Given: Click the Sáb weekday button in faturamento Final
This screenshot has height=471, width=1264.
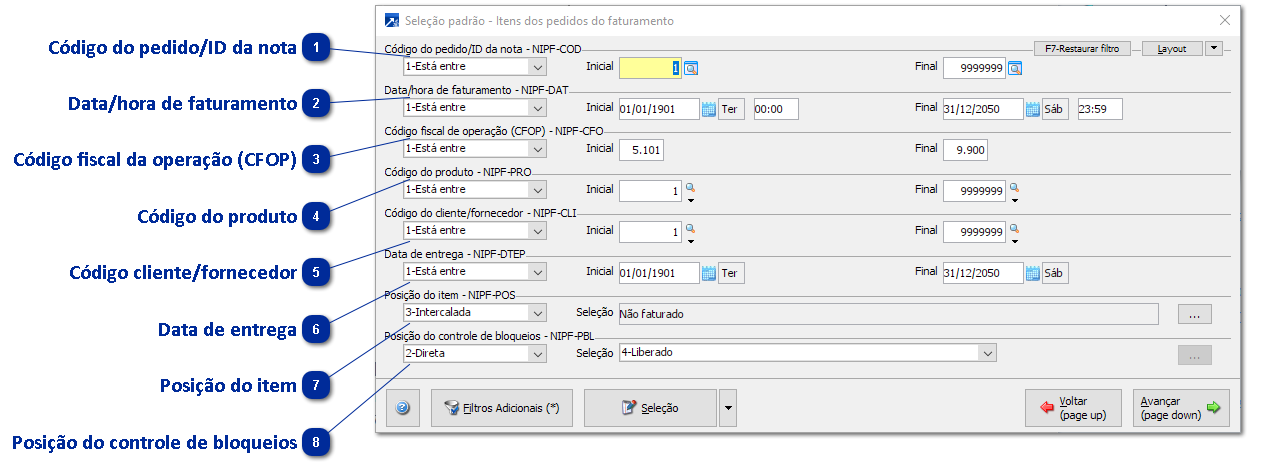Looking at the screenshot, I should pos(1056,109).
